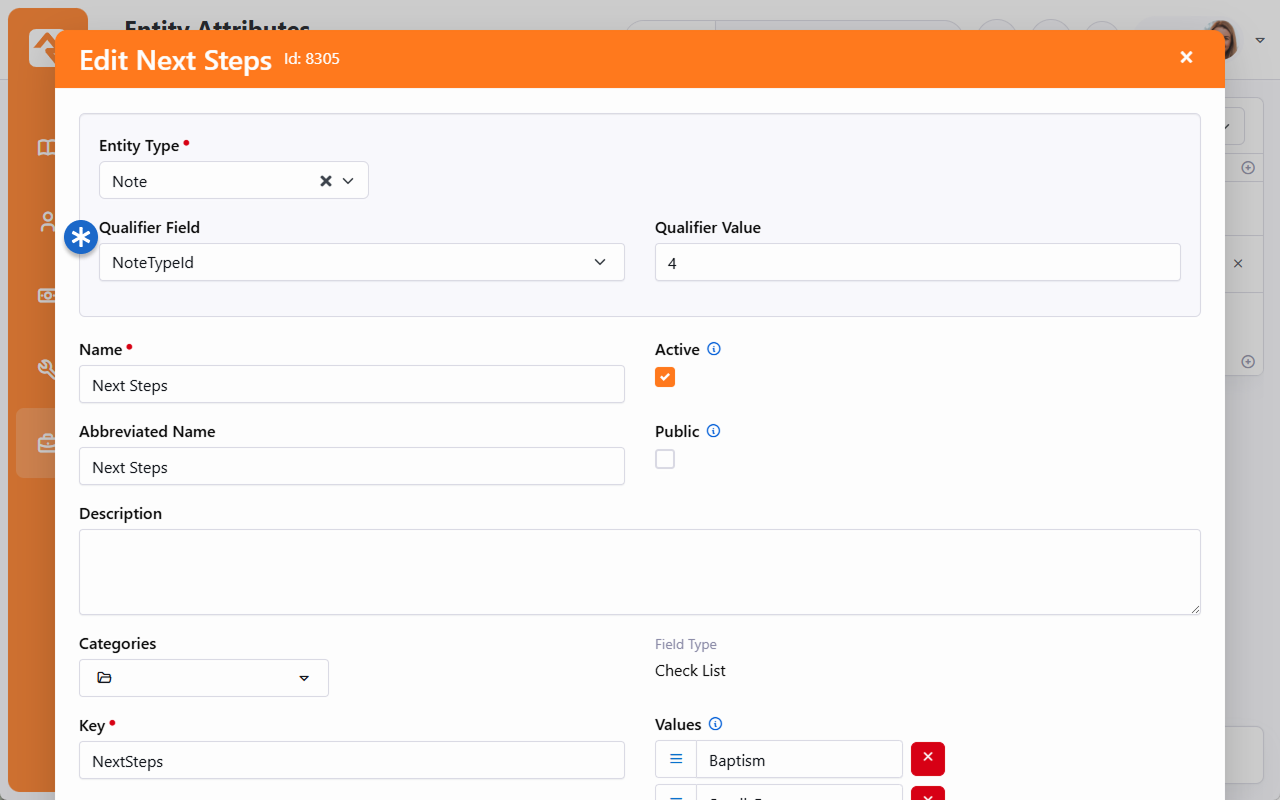This screenshot has height=800, width=1280.
Task: Click the Qualifier Value input field
Action: point(916,262)
